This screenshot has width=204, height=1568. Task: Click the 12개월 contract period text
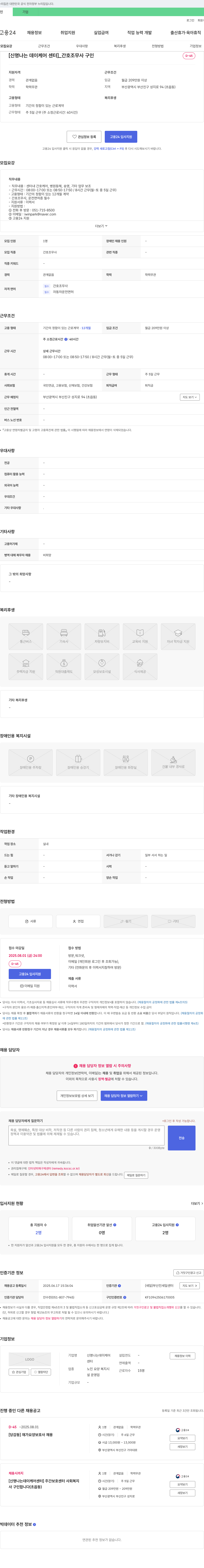coord(86,328)
